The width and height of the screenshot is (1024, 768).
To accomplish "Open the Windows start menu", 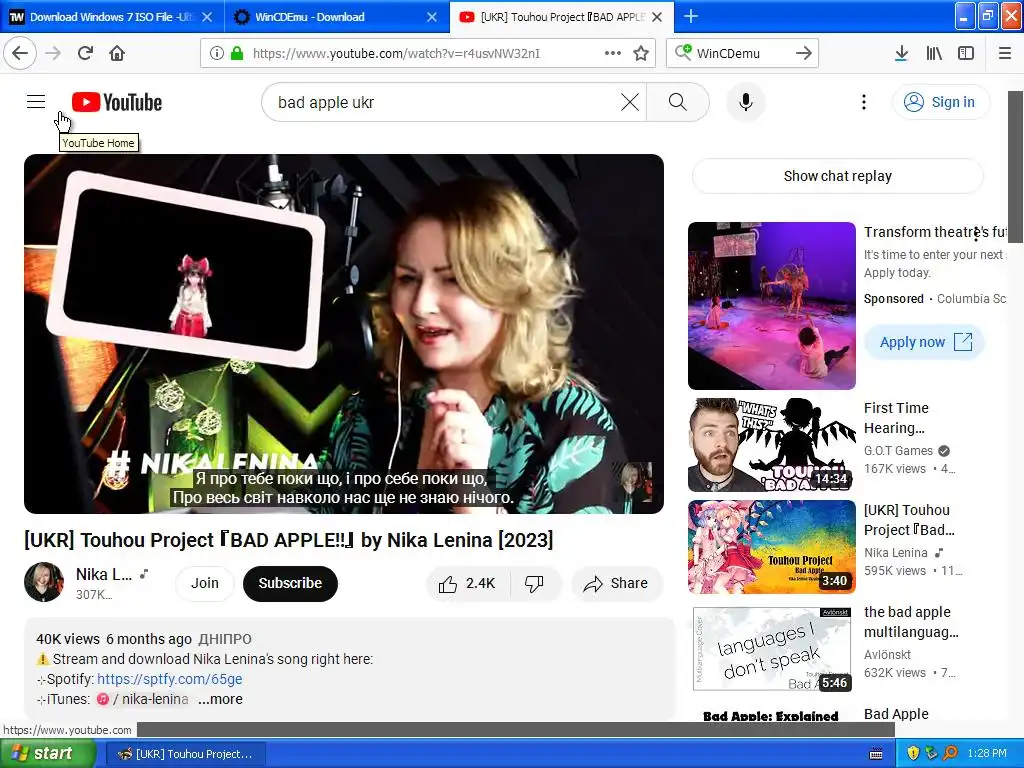I will (x=47, y=754).
